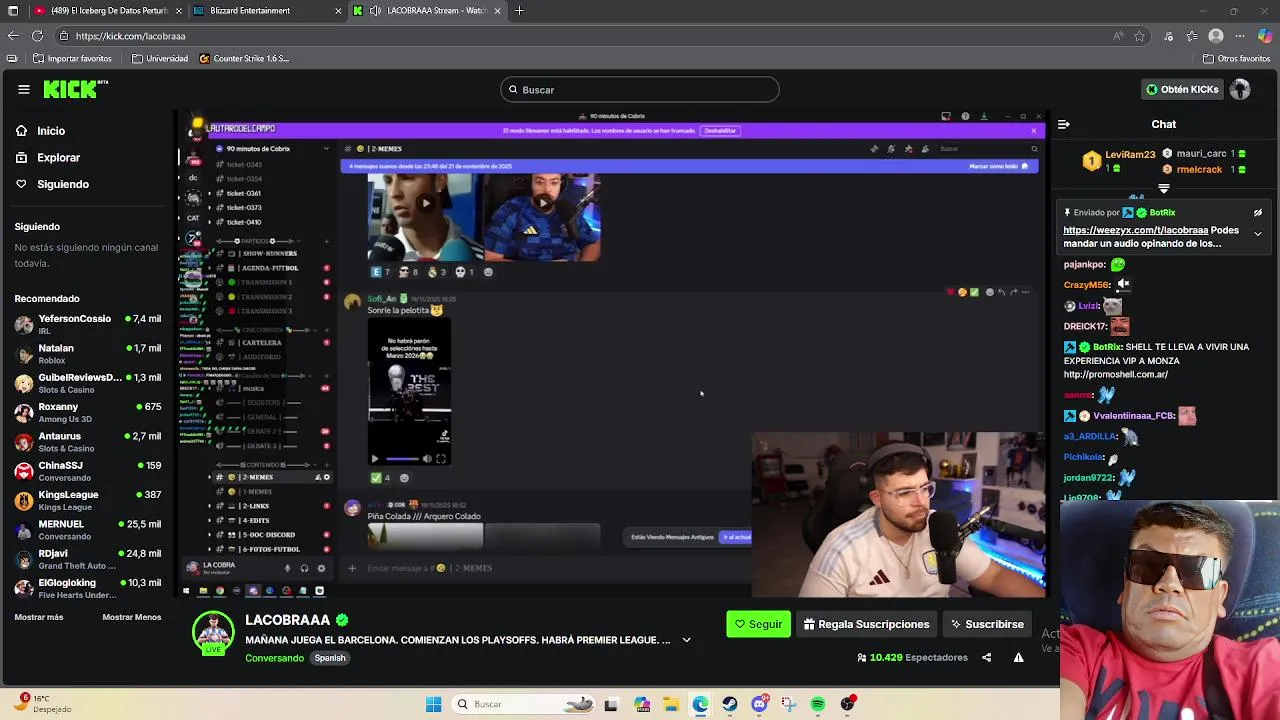
Task: Click Mostrar más link
Action: 39,617
